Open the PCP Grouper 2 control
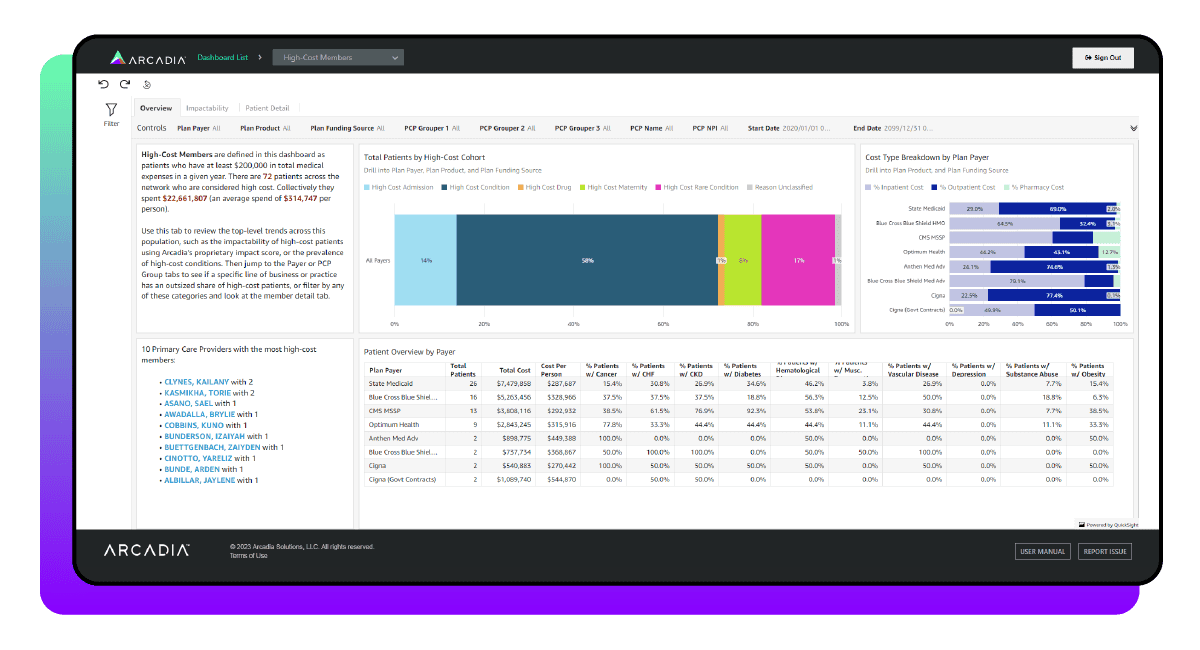The image size is (1200, 650). tap(508, 128)
